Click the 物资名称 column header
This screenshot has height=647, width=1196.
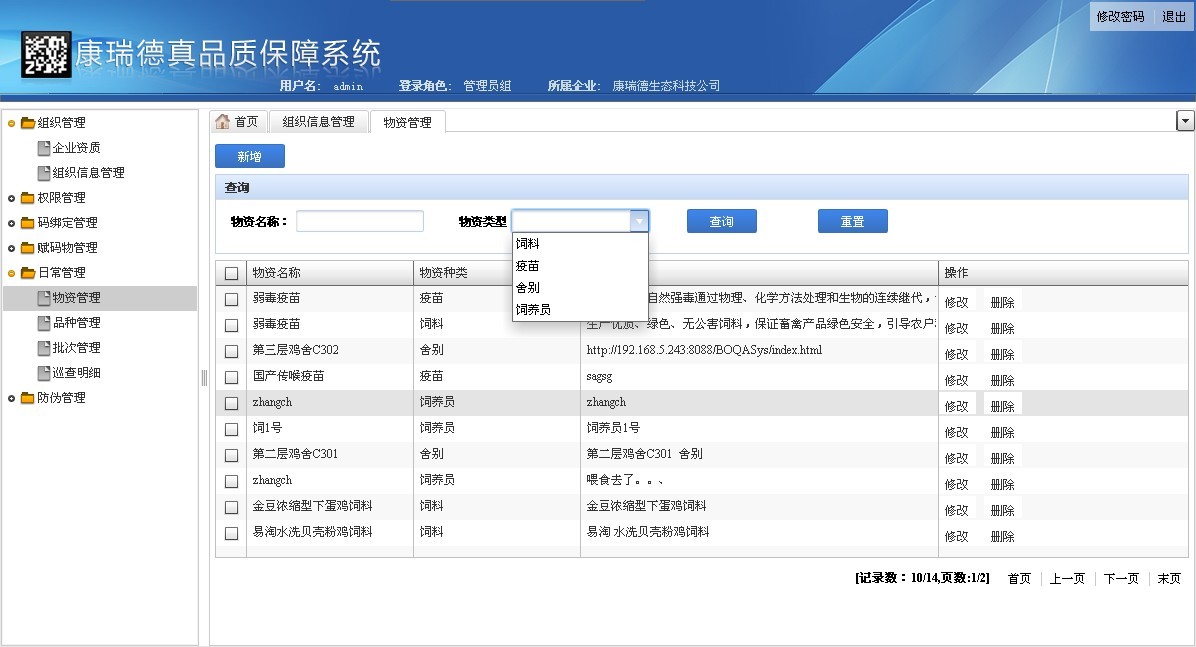click(x=330, y=273)
